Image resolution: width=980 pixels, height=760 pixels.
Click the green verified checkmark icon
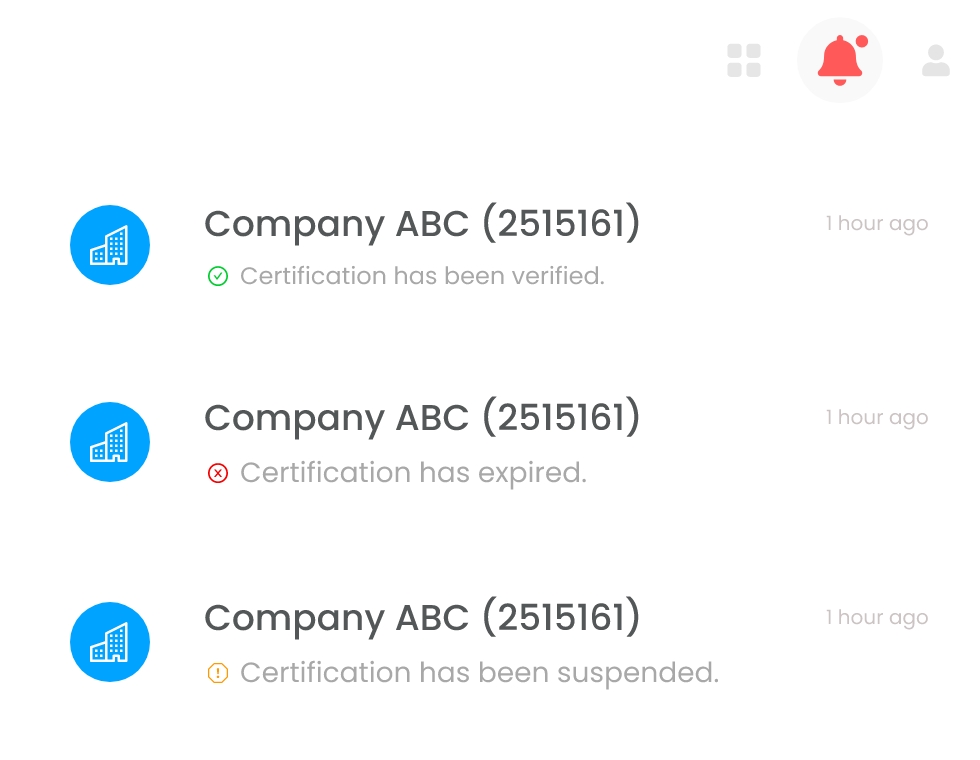(x=218, y=276)
